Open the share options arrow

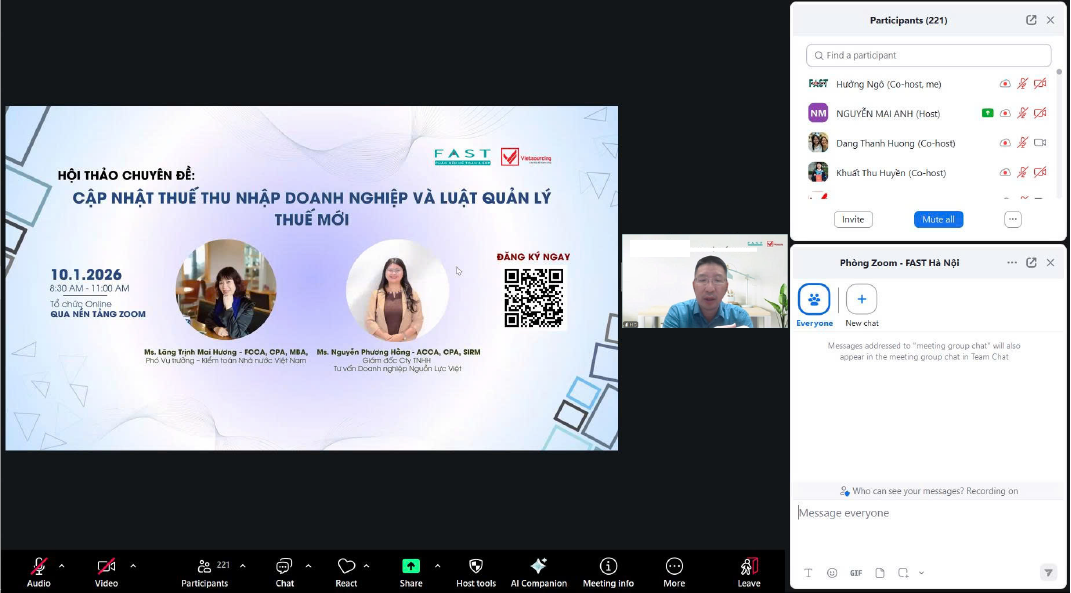[x=437, y=566]
